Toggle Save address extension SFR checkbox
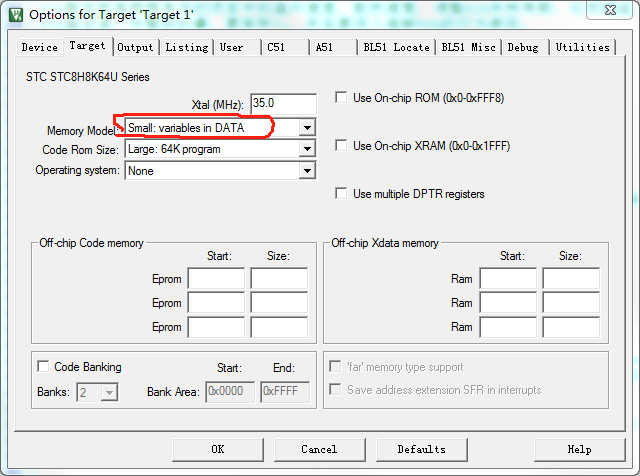This screenshot has height=476, width=640. [335, 389]
